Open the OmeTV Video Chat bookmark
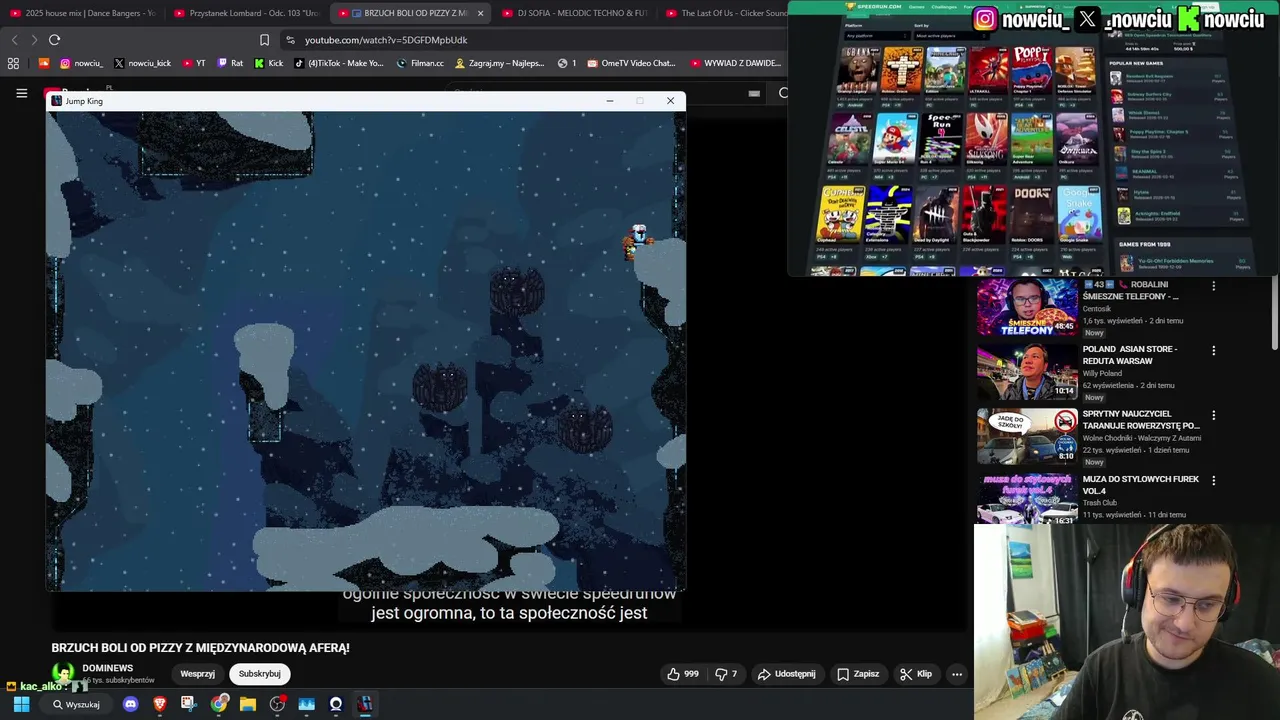The height and width of the screenshot is (720, 1280). point(632,63)
